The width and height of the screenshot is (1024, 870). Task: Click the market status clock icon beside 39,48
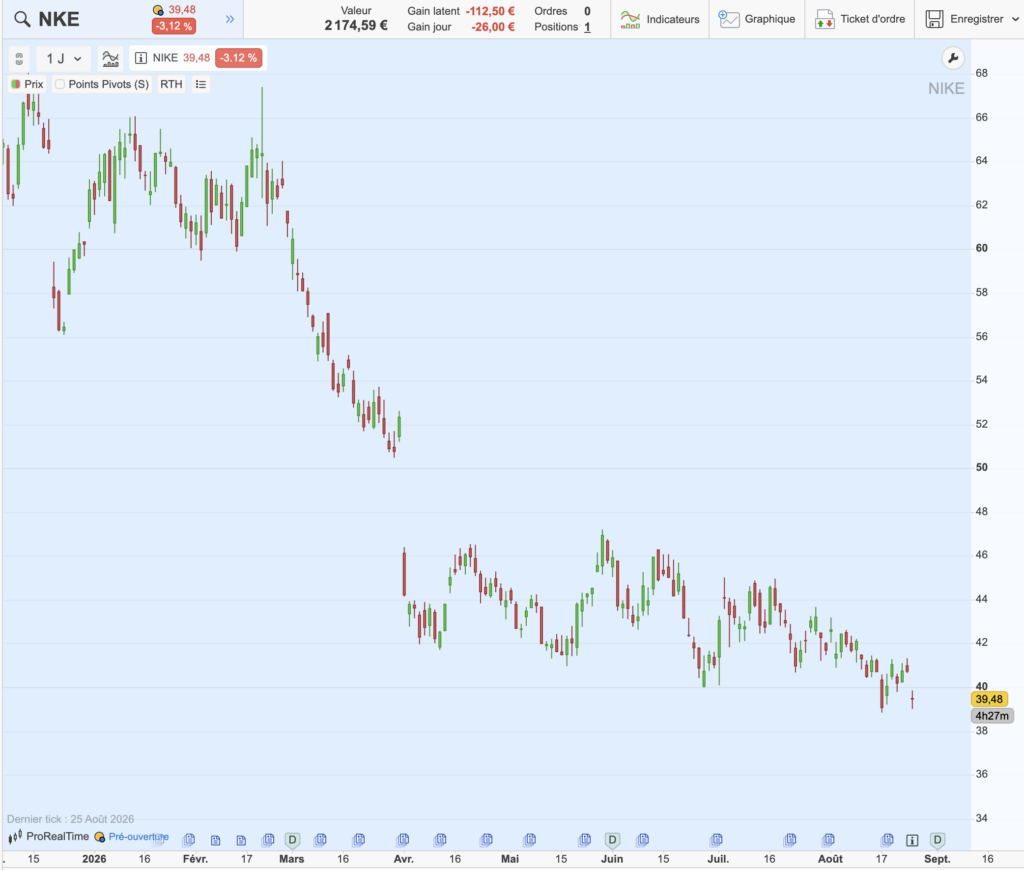click(x=158, y=10)
